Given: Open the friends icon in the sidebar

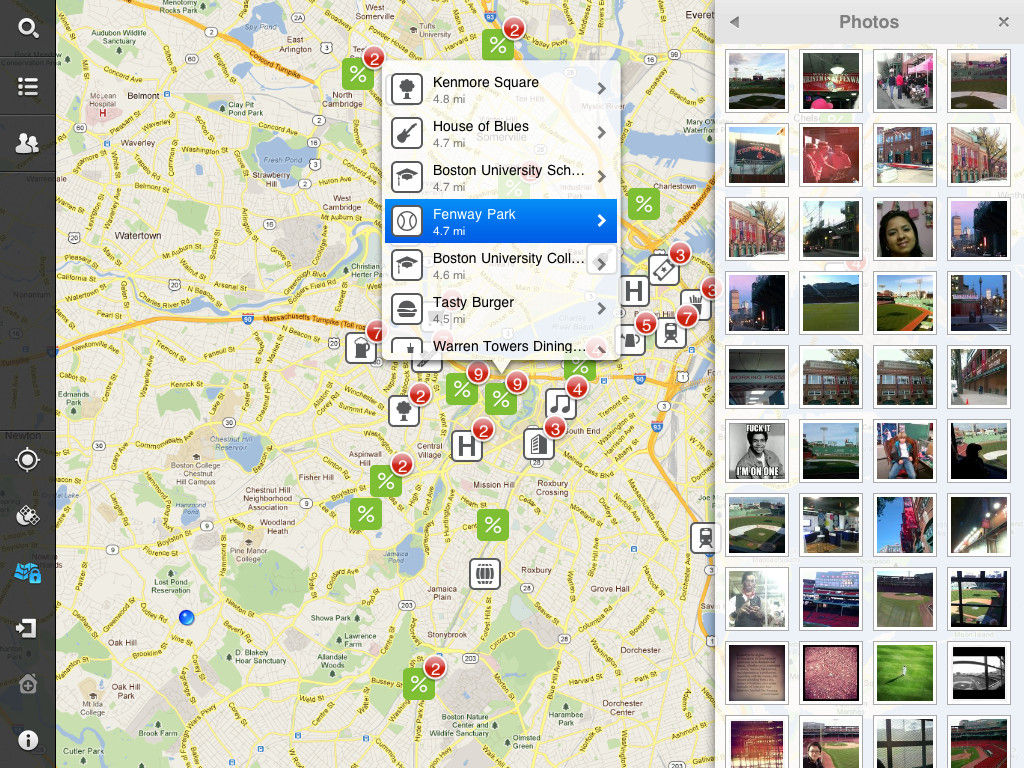Looking at the screenshot, I should click(x=27, y=143).
